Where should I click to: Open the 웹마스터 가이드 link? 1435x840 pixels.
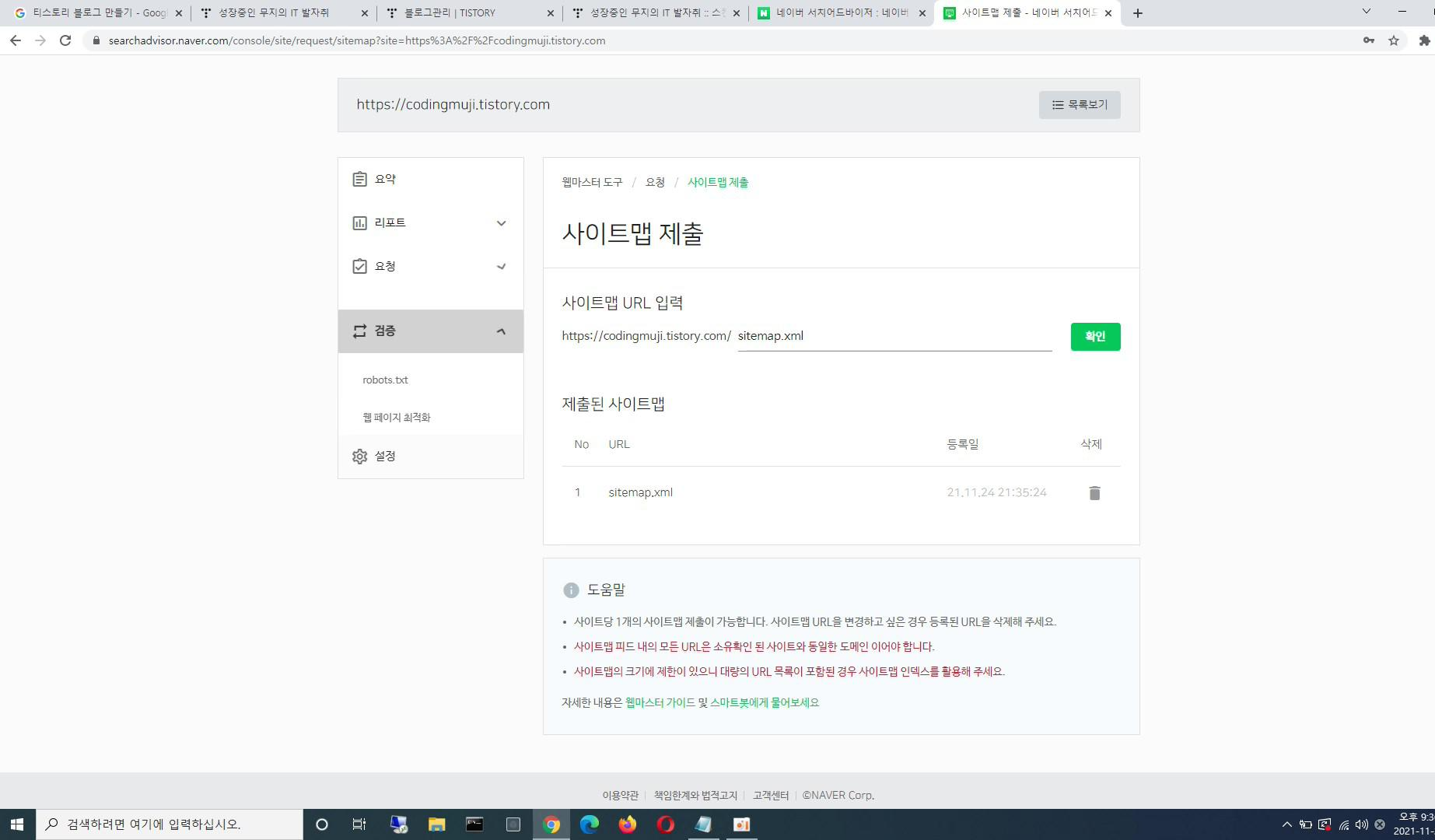point(660,703)
